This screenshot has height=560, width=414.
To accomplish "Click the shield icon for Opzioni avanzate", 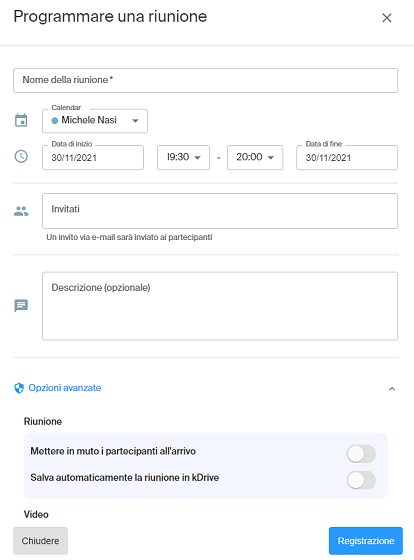I will (19, 388).
